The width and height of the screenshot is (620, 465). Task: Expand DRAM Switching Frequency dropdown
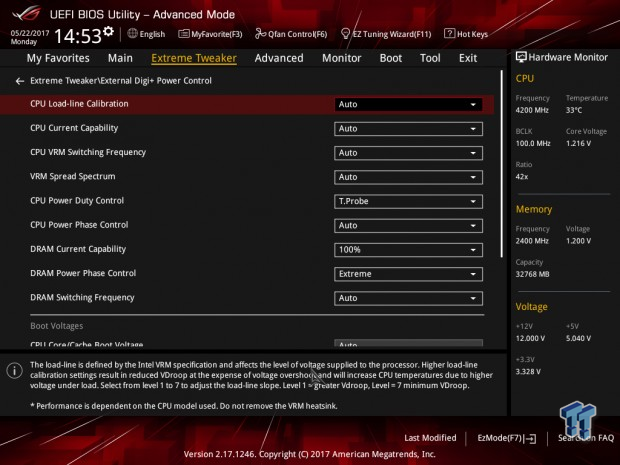click(408, 298)
